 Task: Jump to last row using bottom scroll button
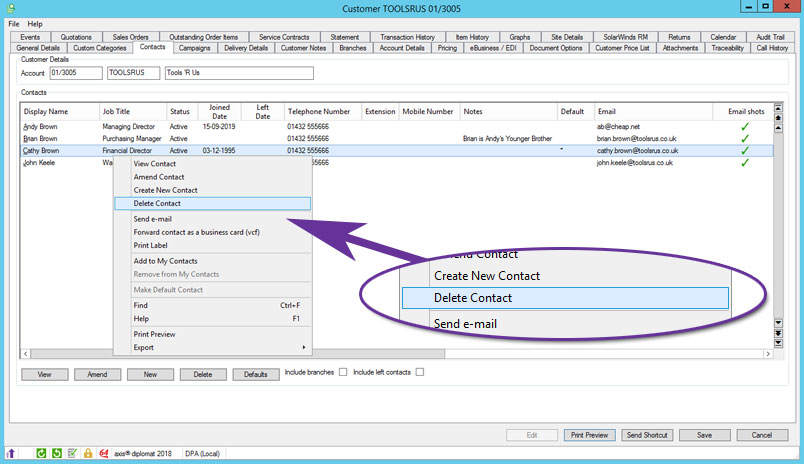point(778,344)
